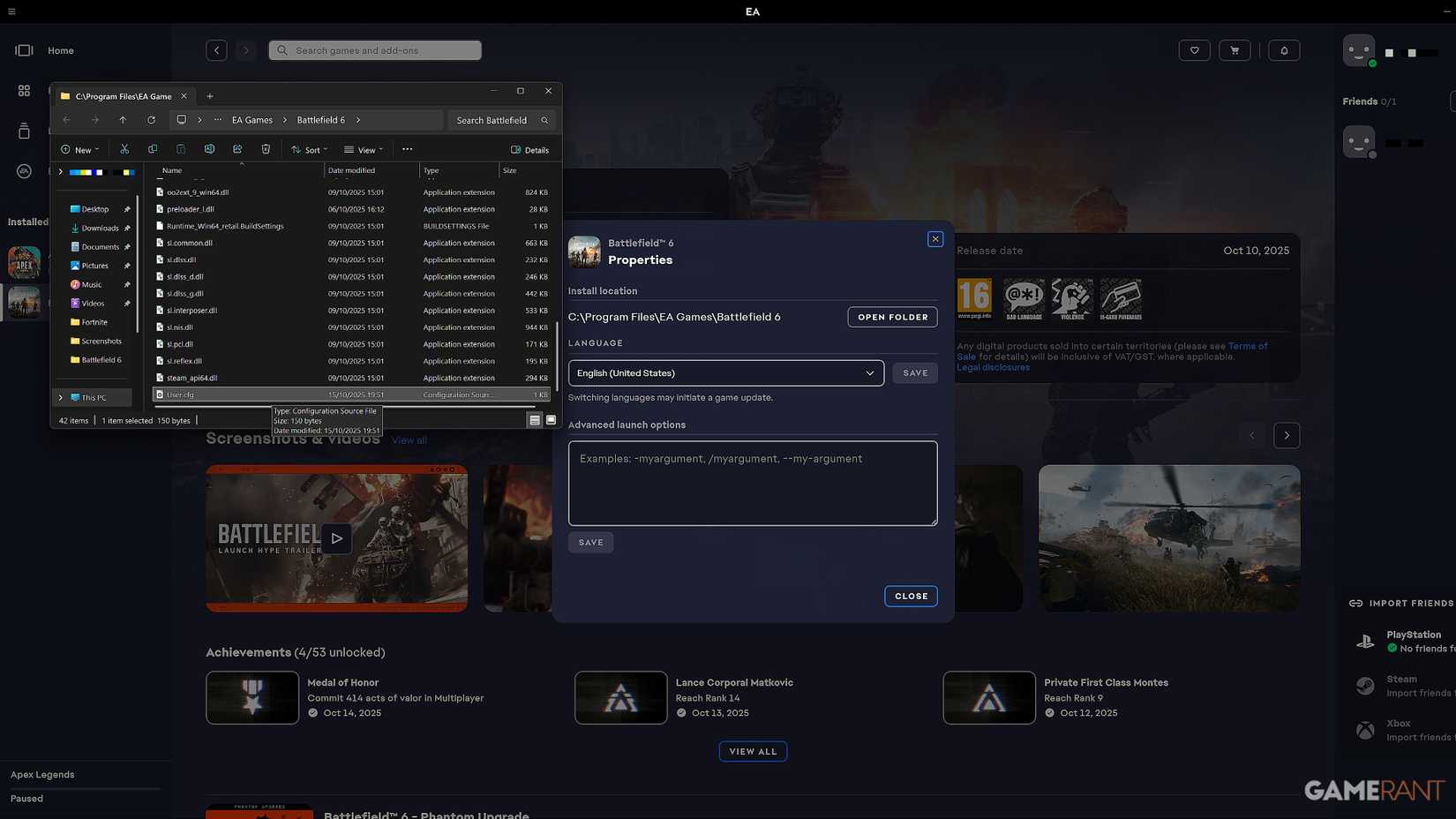Select the User.cfg file in File Explorer
This screenshot has width=1456, height=819.
180,394
